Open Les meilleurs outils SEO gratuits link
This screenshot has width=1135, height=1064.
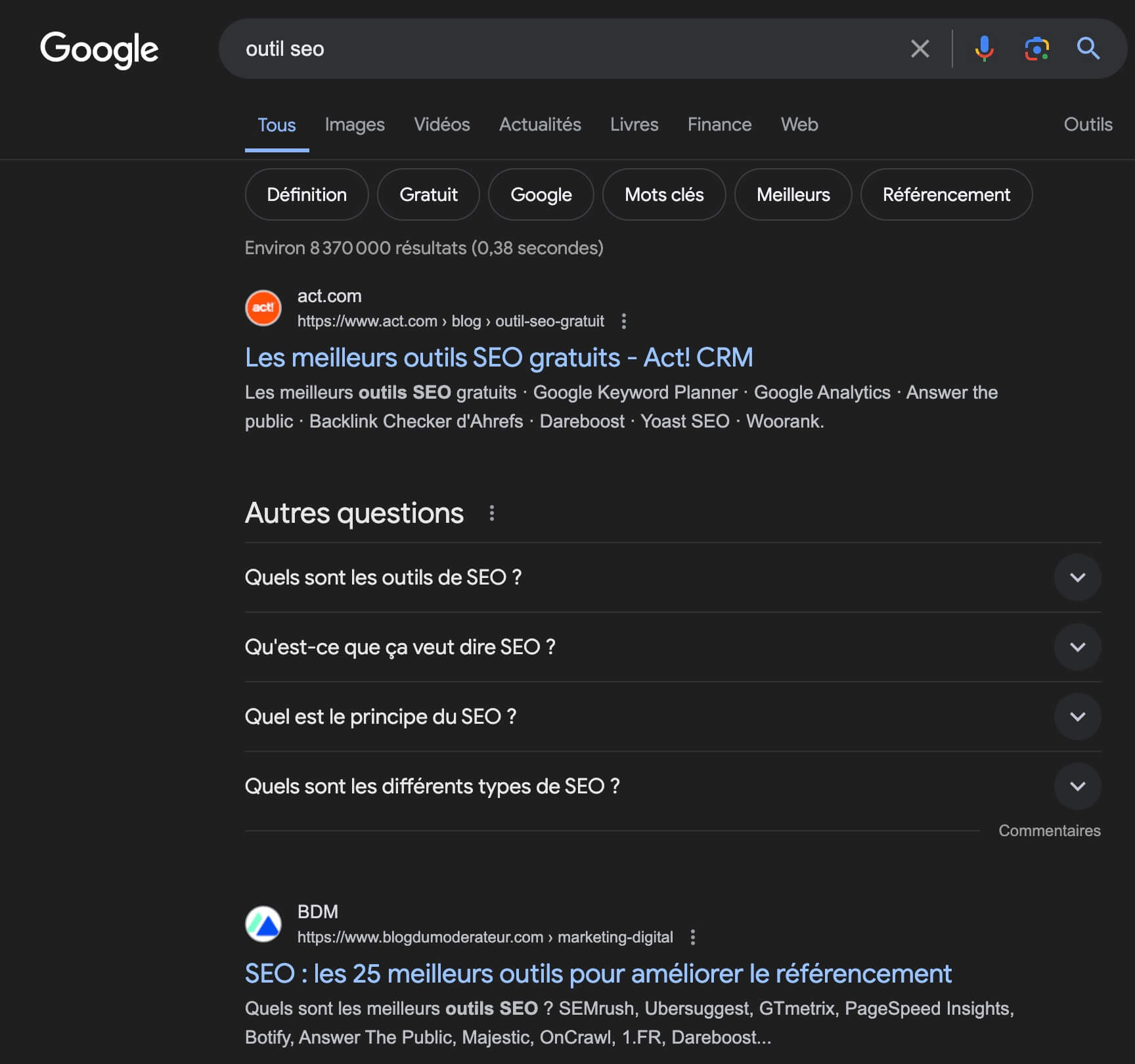click(499, 358)
